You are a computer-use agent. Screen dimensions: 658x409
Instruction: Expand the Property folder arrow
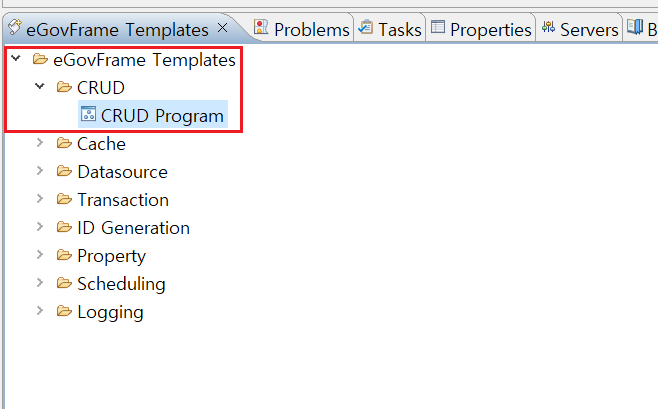click(40, 255)
